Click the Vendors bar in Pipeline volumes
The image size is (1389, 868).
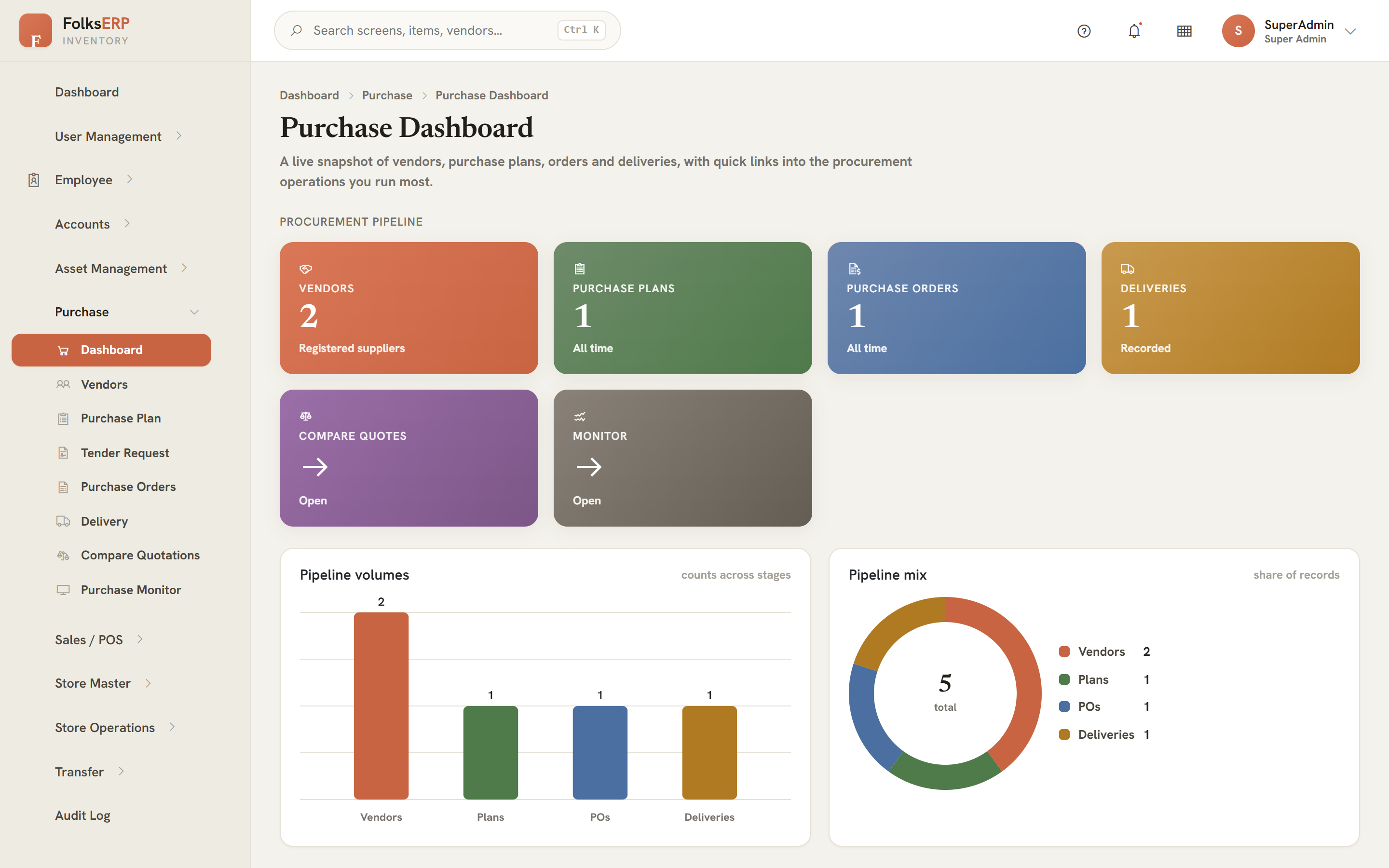[381, 705]
